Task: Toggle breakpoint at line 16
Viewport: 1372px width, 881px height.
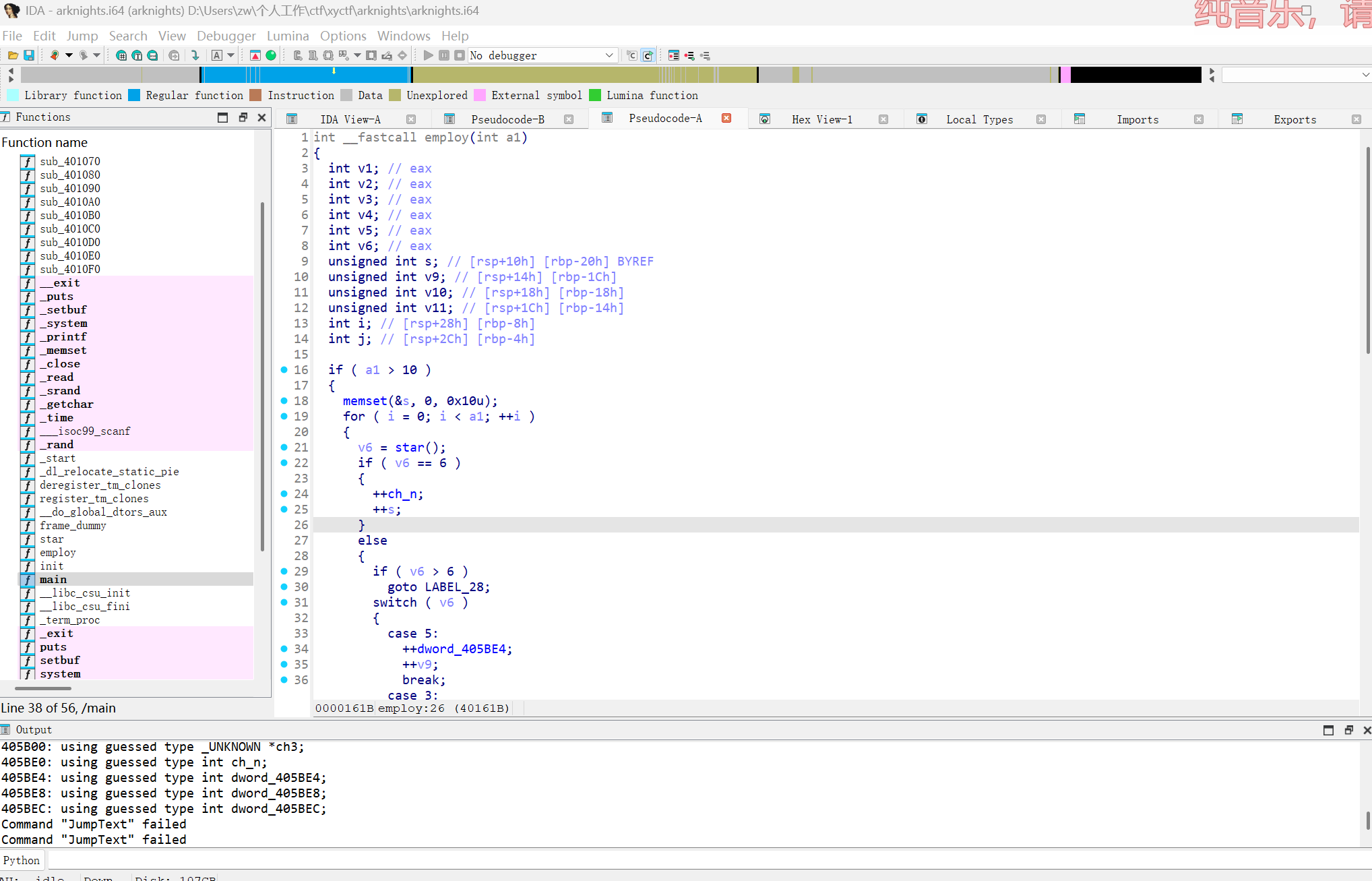Action: [284, 369]
